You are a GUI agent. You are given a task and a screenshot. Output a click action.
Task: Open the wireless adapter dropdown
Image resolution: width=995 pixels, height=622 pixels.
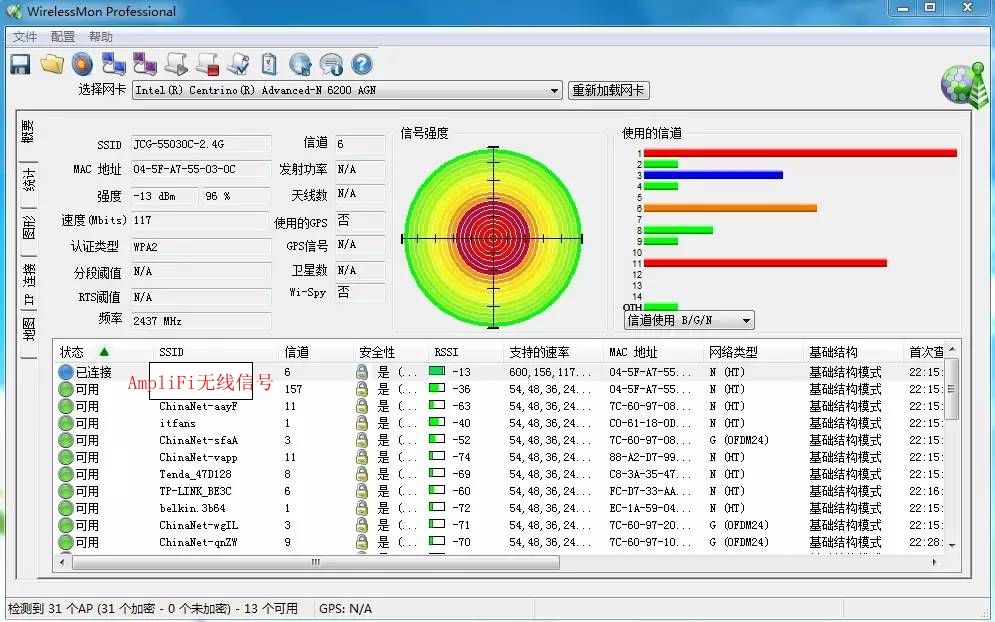556,90
